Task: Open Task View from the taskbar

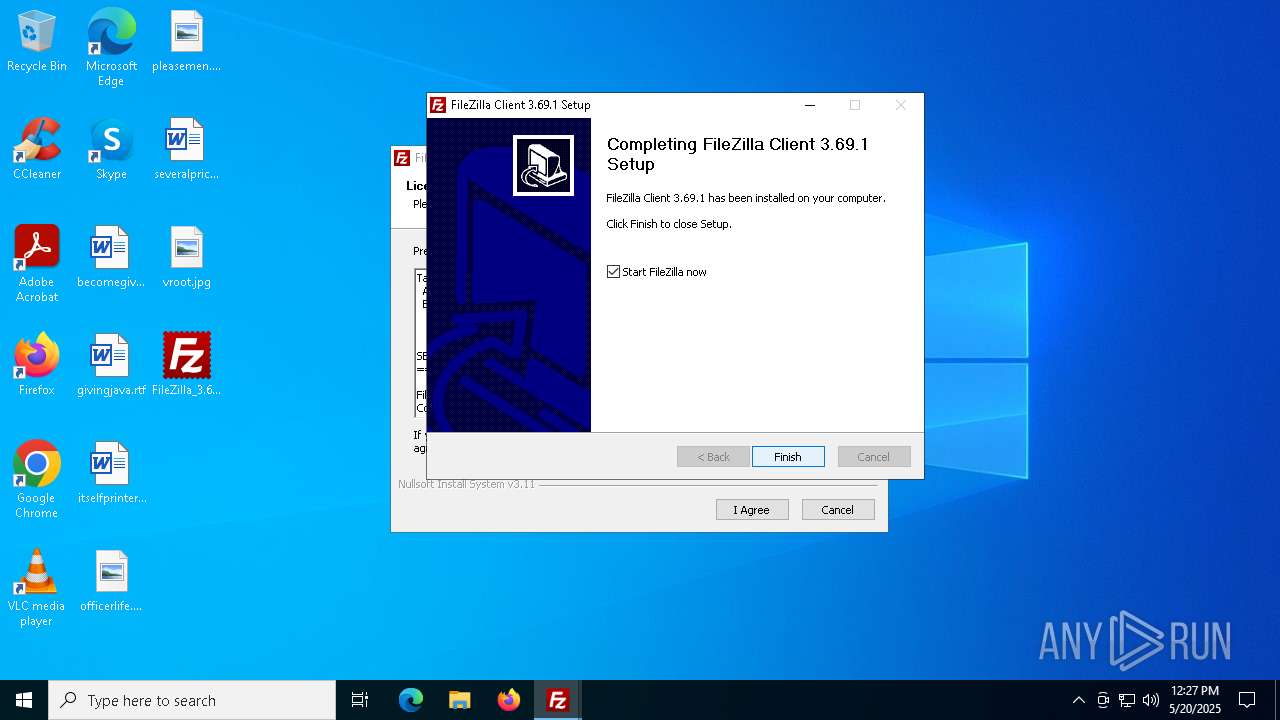Action: pyautogui.click(x=360, y=700)
